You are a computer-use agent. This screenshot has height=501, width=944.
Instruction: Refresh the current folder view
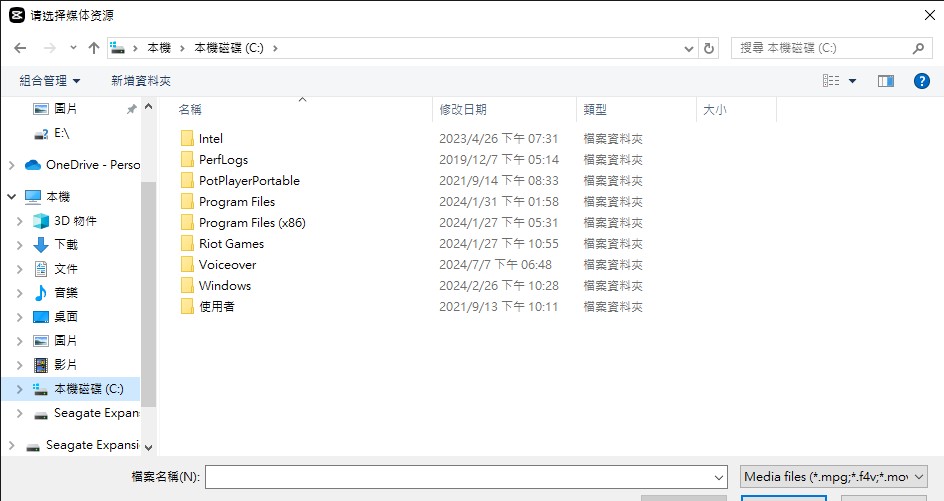pyautogui.click(x=709, y=48)
